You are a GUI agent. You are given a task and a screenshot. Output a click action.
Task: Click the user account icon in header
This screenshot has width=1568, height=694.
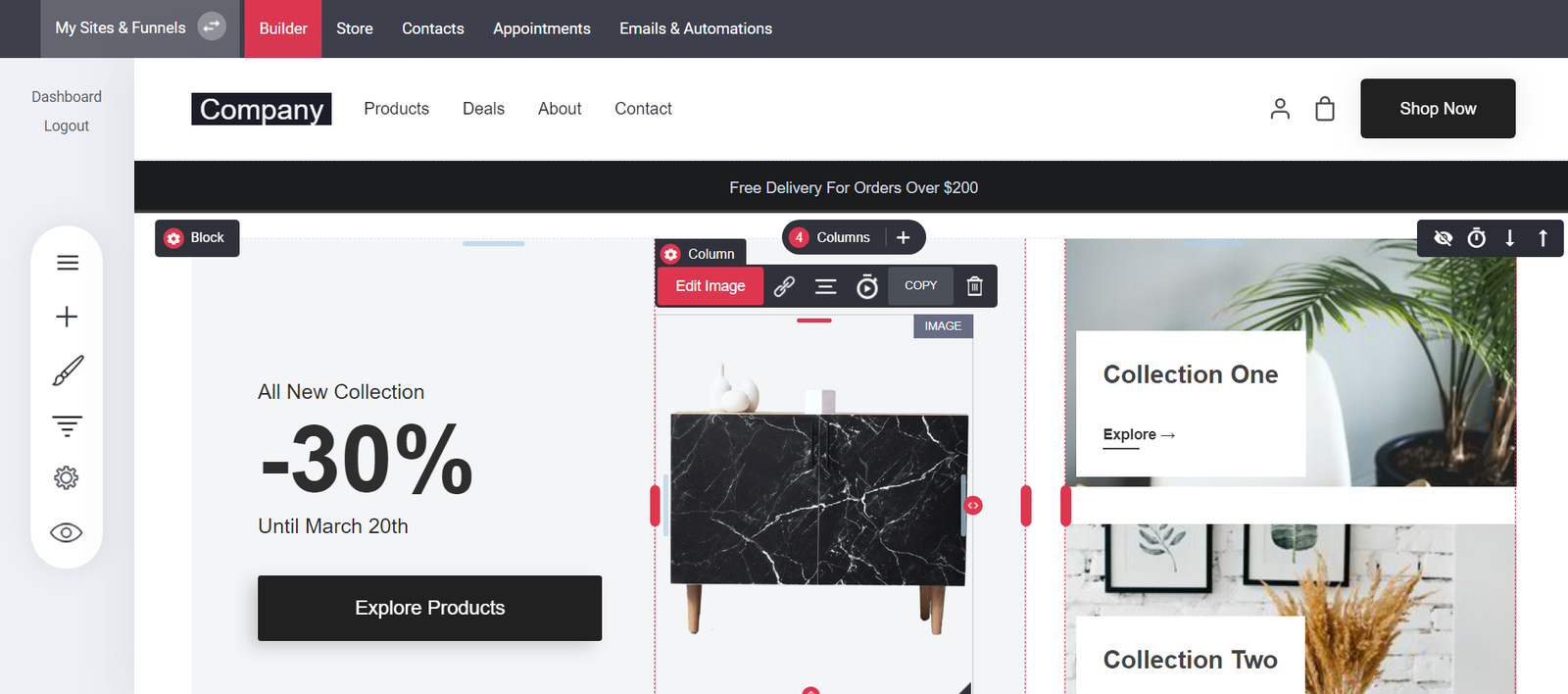(x=1280, y=109)
